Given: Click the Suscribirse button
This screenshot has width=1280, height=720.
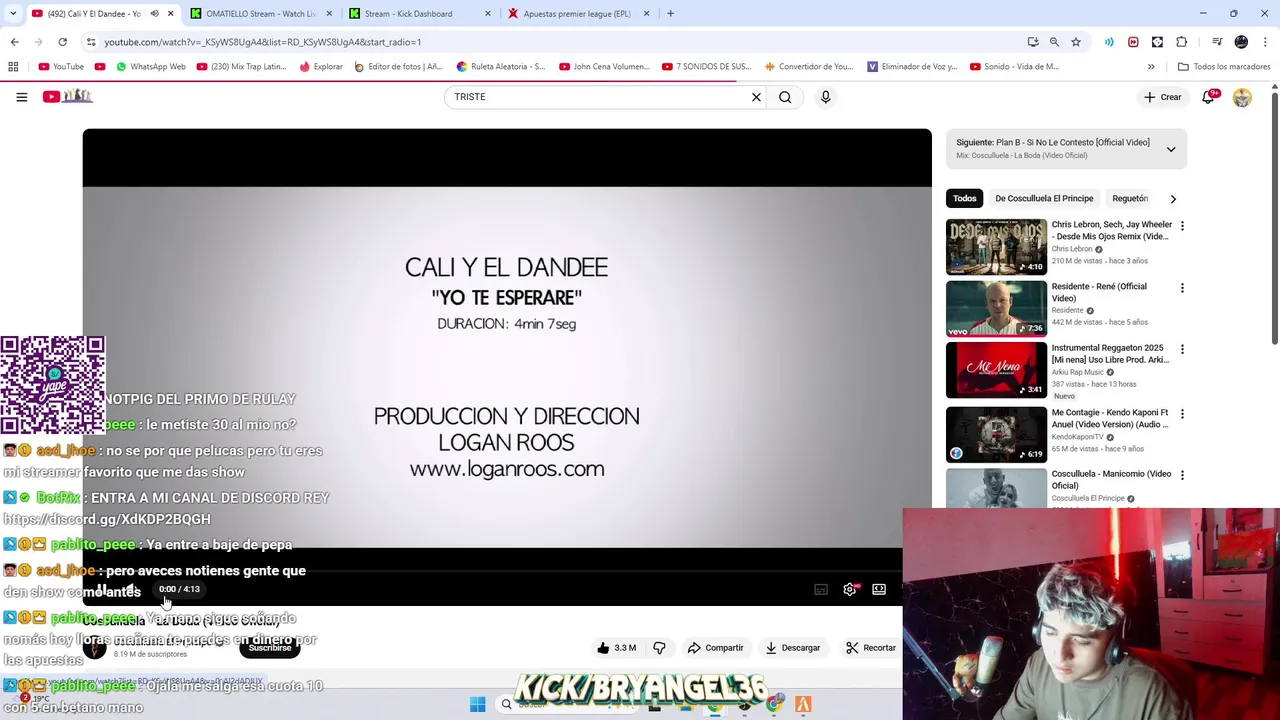Looking at the screenshot, I should pos(269,648).
